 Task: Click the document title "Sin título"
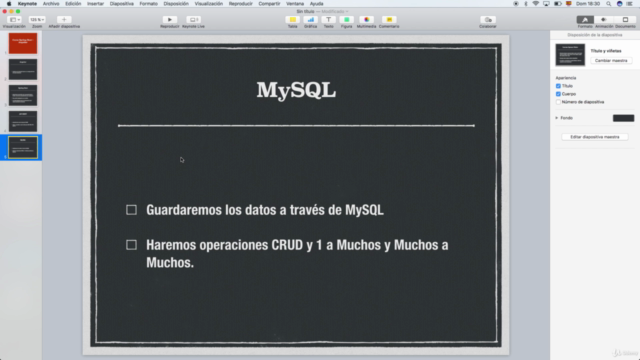coord(305,11)
